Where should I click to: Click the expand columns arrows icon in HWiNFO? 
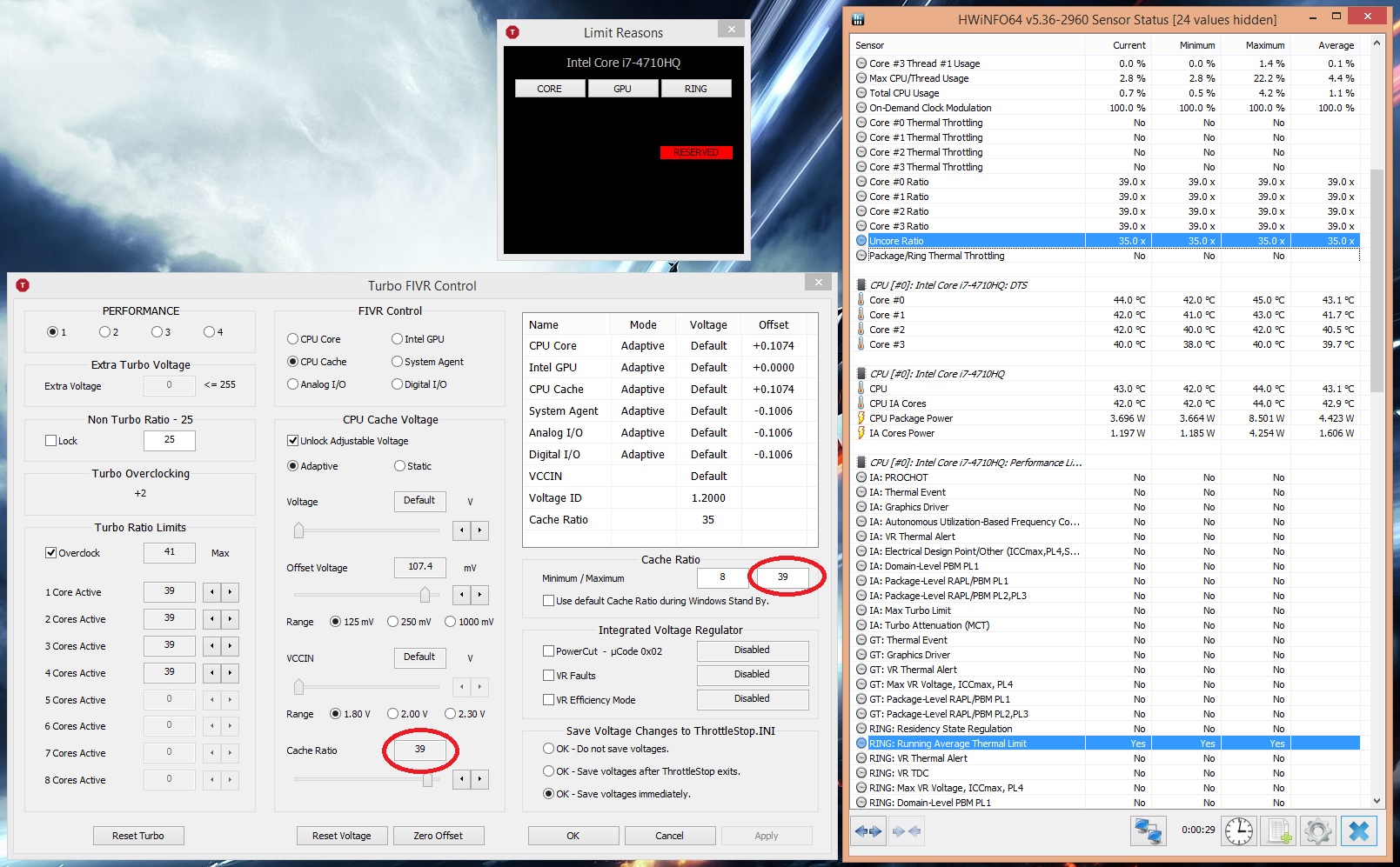click(x=867, y=831)
